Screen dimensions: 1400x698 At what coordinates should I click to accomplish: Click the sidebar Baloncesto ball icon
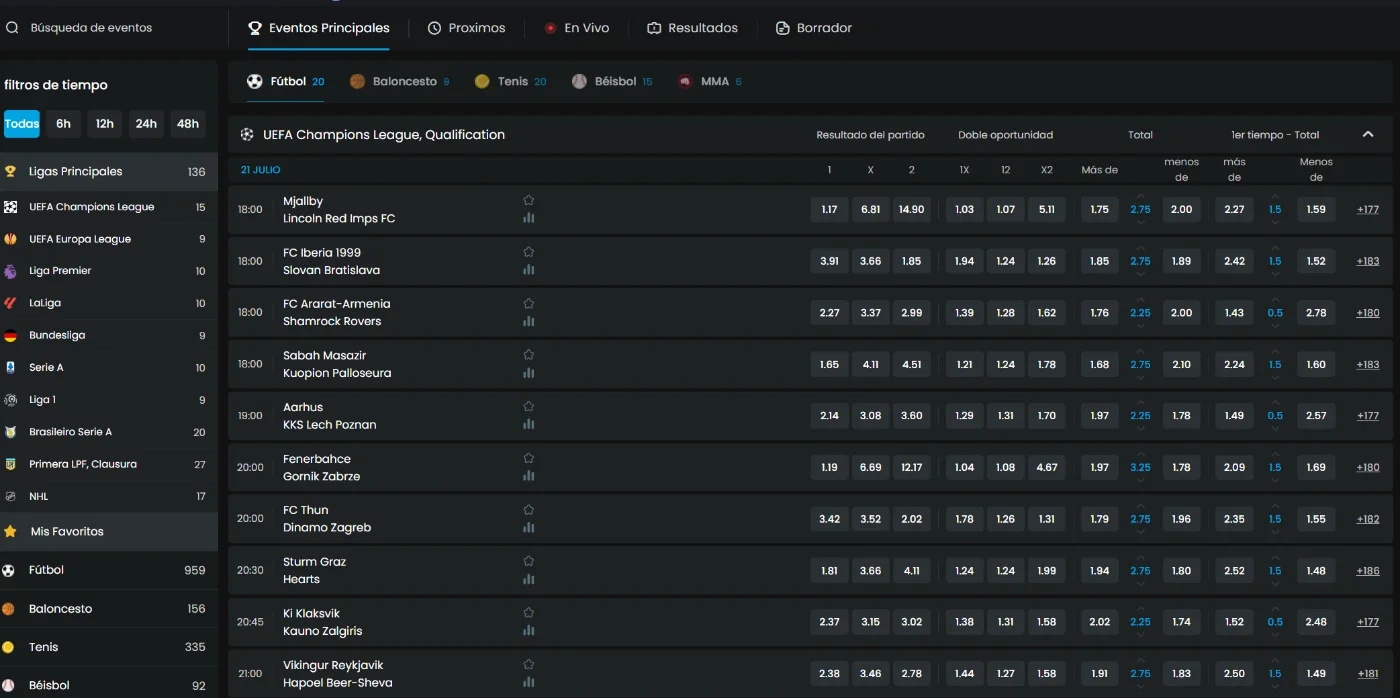(x=8, y=609)
